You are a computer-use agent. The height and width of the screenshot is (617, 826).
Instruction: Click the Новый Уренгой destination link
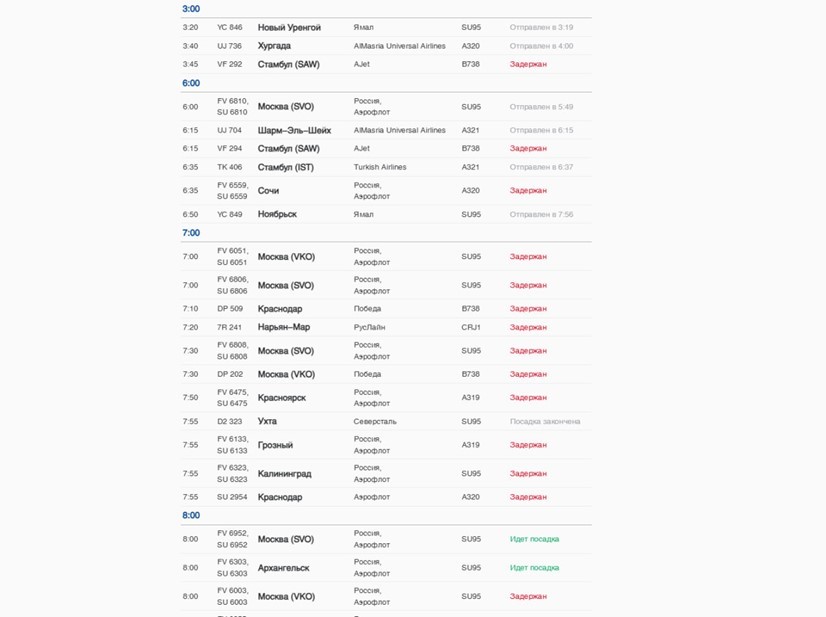coord(289,27)
